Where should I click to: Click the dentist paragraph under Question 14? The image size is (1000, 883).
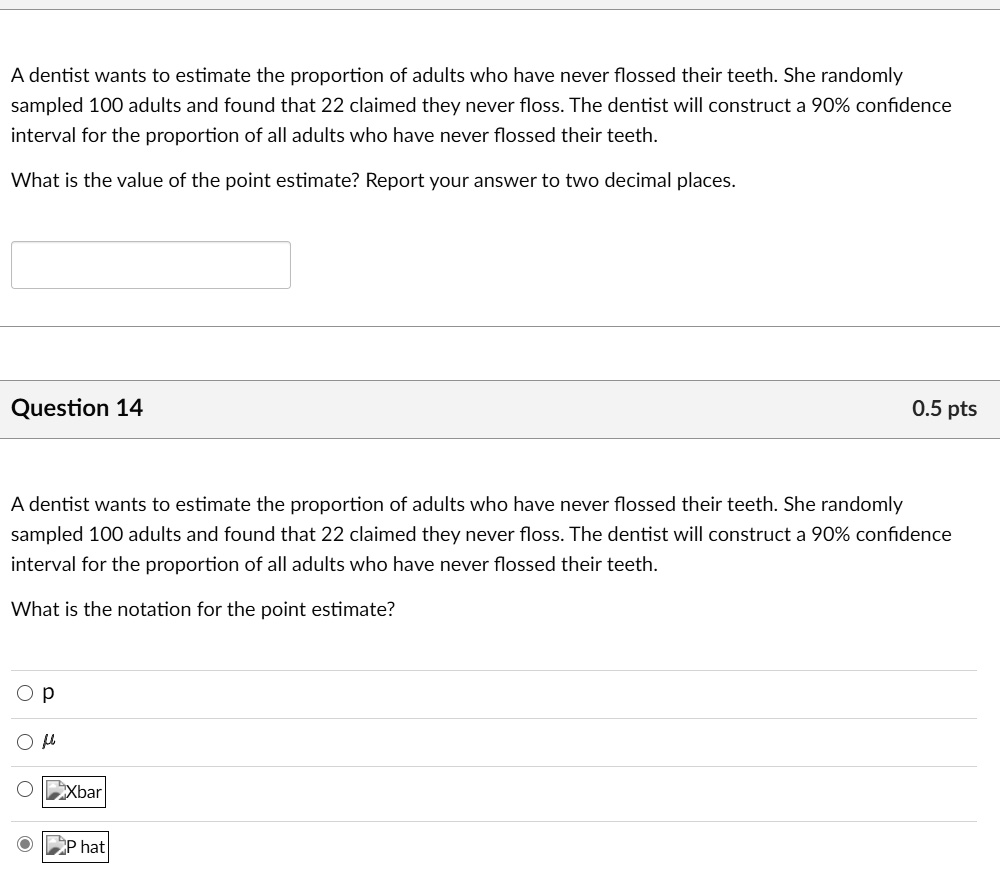pyautogui.click(x=480, y=534)
